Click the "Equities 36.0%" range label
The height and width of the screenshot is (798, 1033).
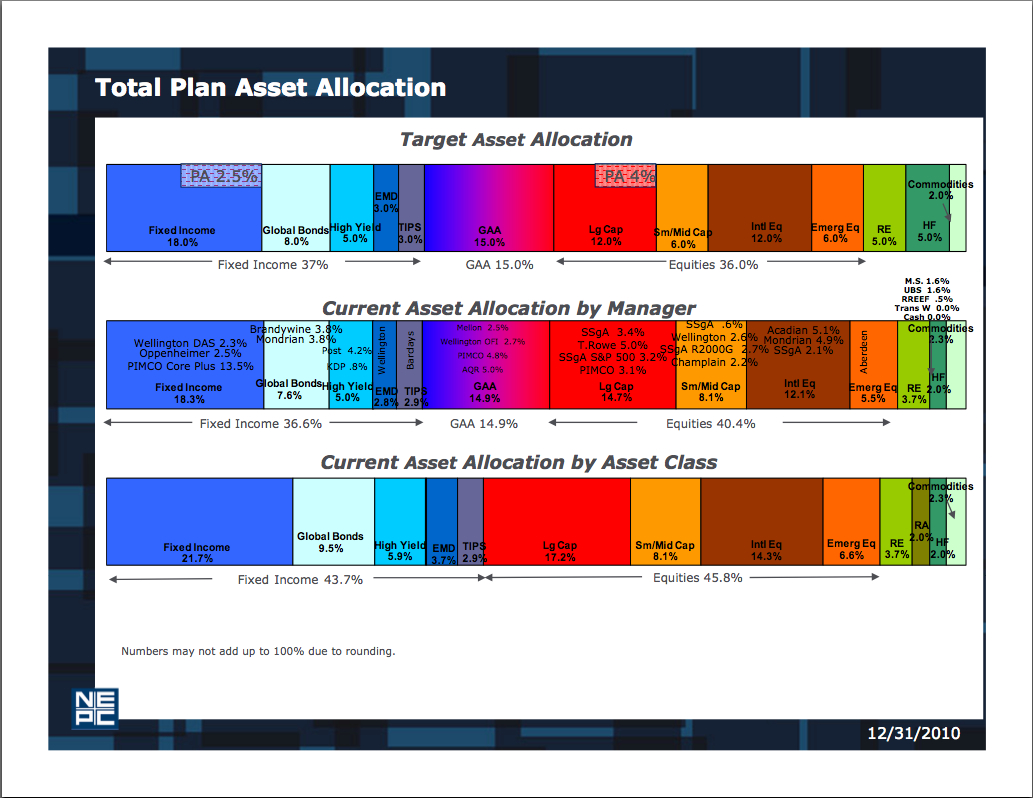(x=713, y=265)
